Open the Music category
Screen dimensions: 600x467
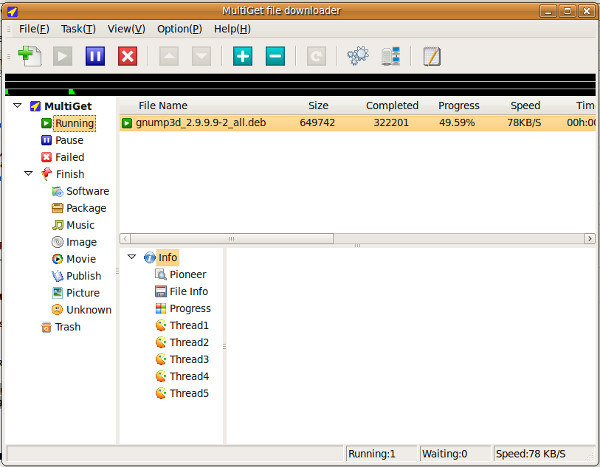[x=80, y=225]
